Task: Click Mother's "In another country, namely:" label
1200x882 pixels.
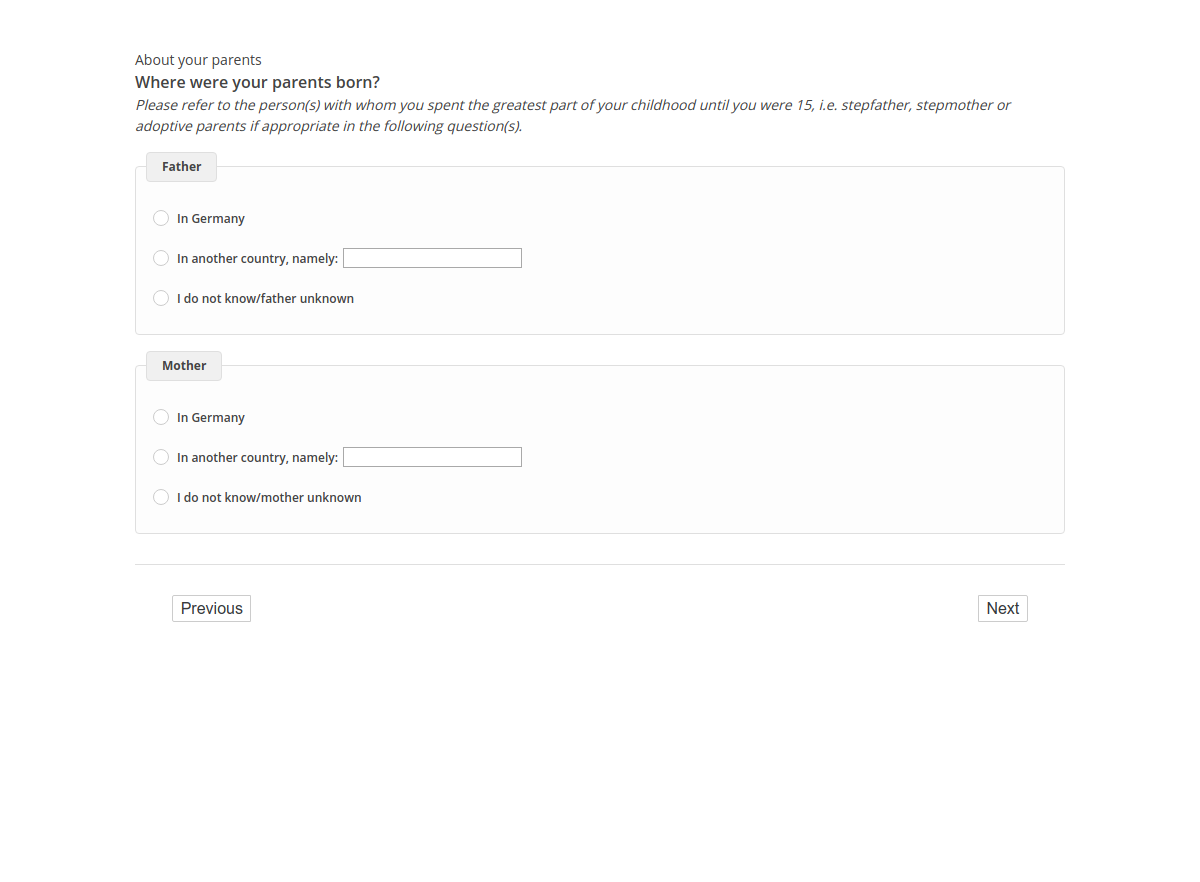Action: [257, 458]
